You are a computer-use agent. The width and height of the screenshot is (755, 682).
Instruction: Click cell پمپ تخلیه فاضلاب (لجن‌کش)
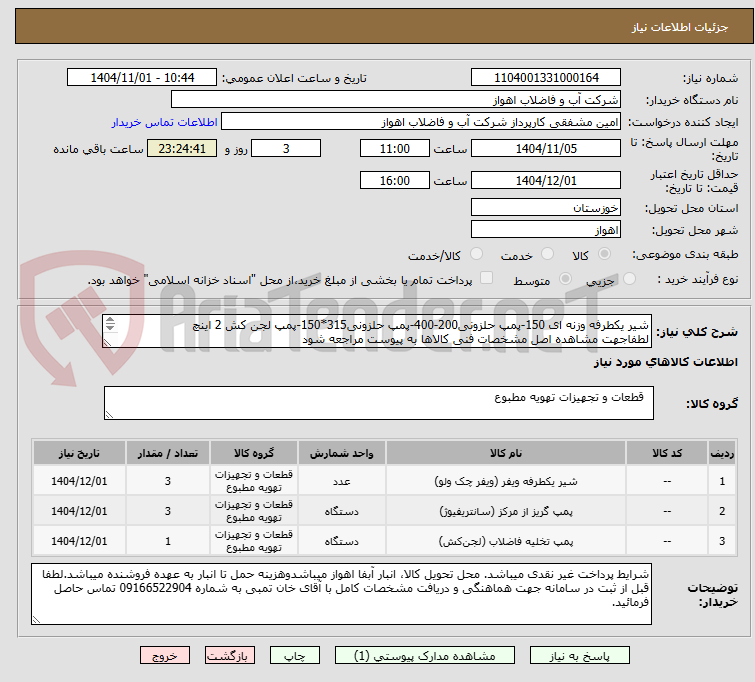506,541
